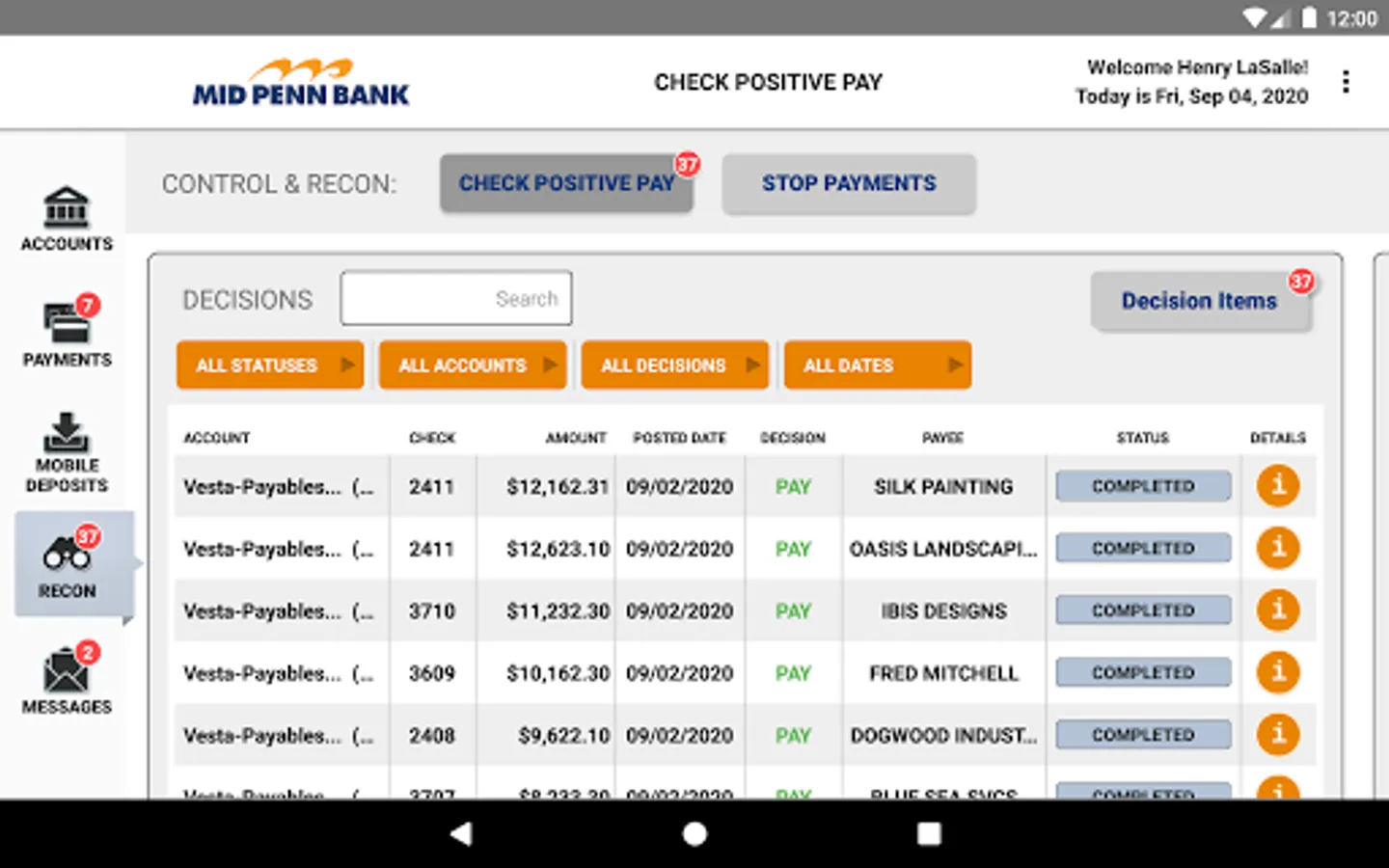The image size is (1389, 868).
Task: Select amount $12,623.10
Action: coord(558,549)
